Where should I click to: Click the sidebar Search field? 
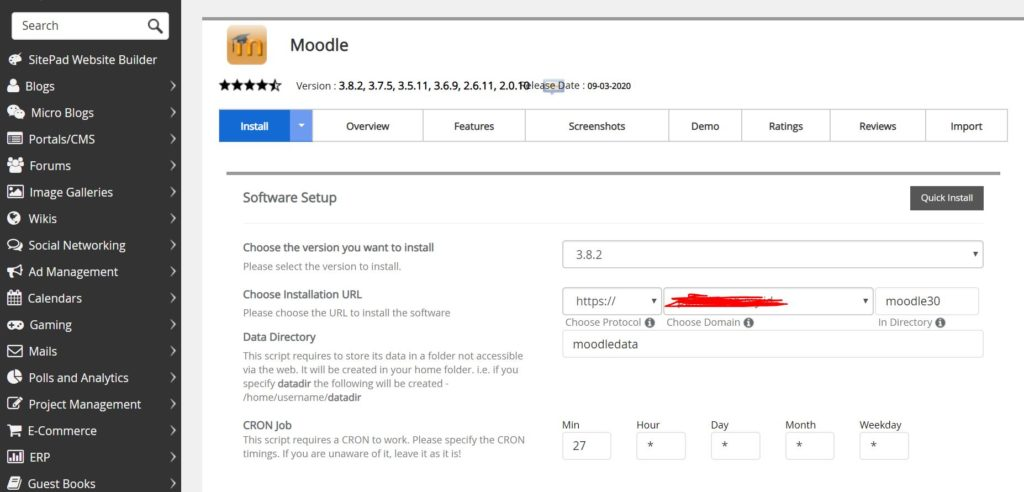pos(90,26)
